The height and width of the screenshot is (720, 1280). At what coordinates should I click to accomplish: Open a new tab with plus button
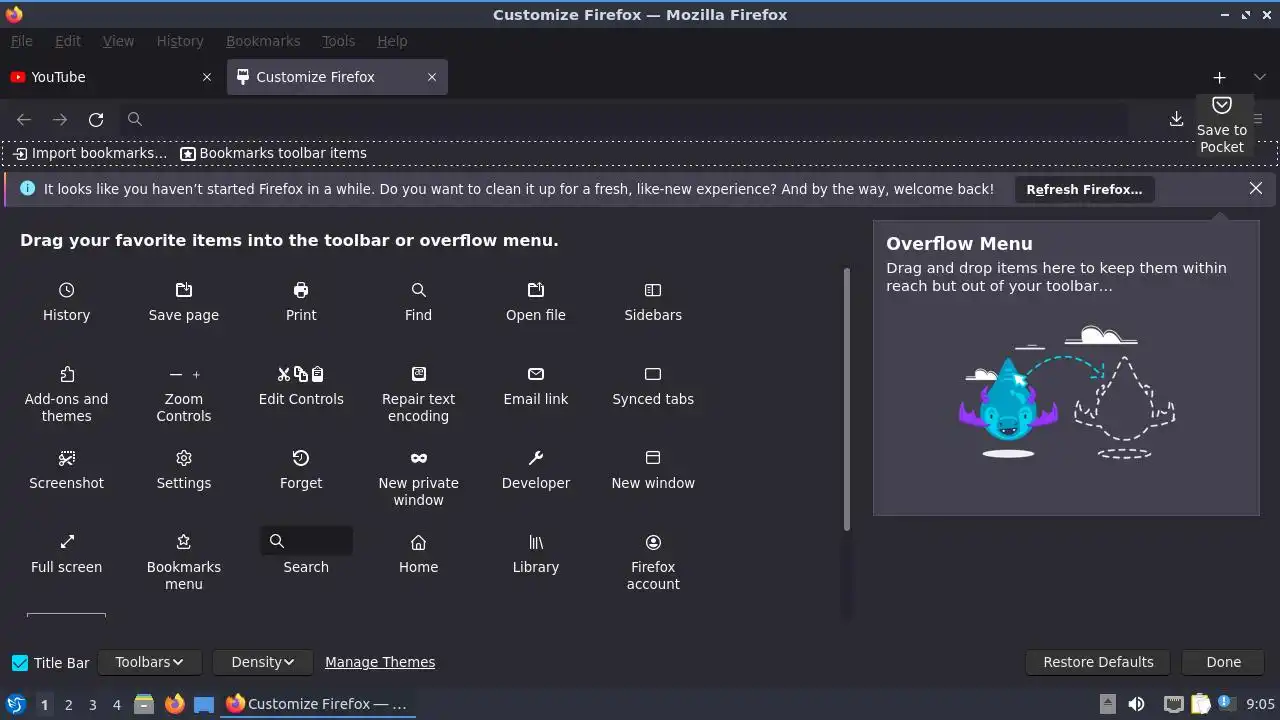[x=1219, y=77]
